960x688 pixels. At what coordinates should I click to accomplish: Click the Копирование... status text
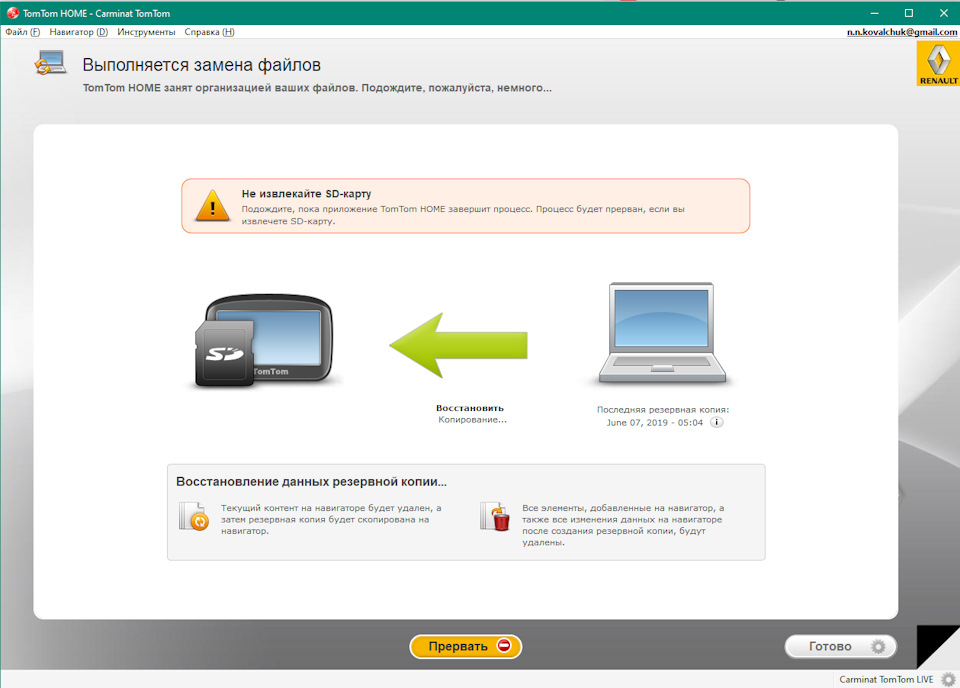[x=472, y=420]
